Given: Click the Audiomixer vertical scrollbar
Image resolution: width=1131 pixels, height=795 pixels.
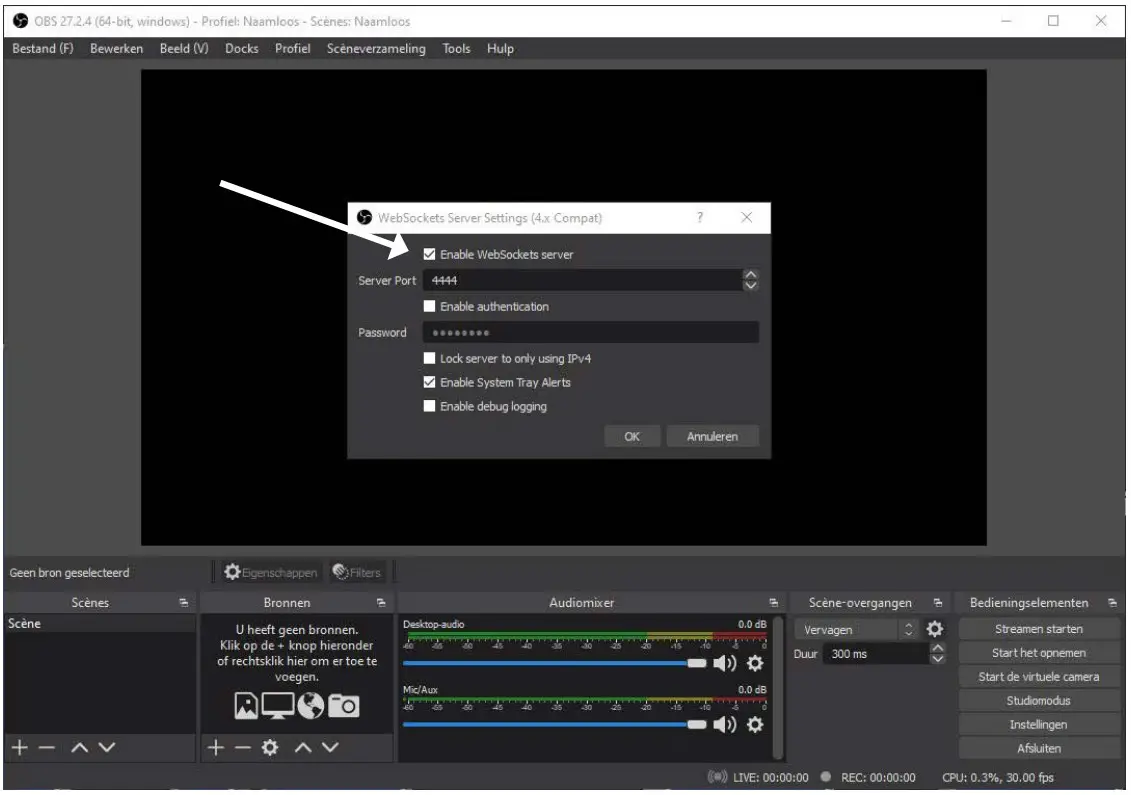Looking at the screenshot, I should [778, 687].
